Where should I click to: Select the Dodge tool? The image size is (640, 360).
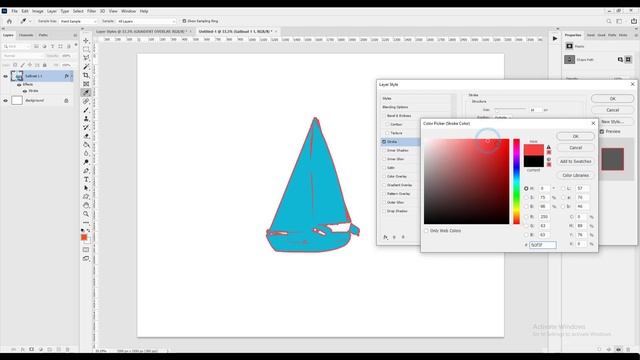pos(86,162)
